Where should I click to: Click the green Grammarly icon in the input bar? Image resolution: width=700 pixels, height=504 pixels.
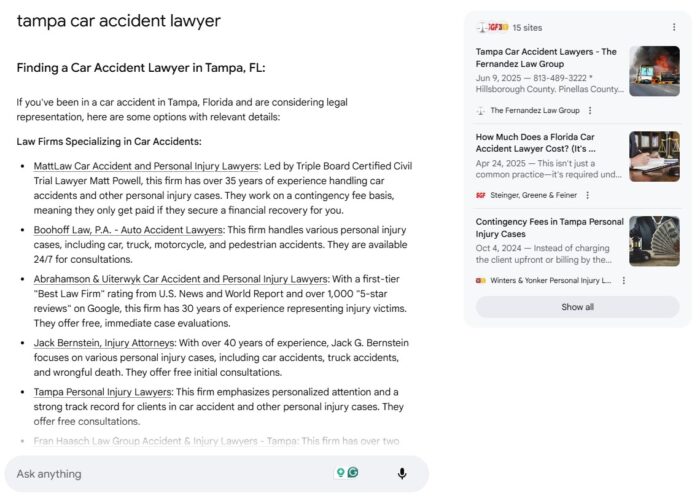[353, 473]
